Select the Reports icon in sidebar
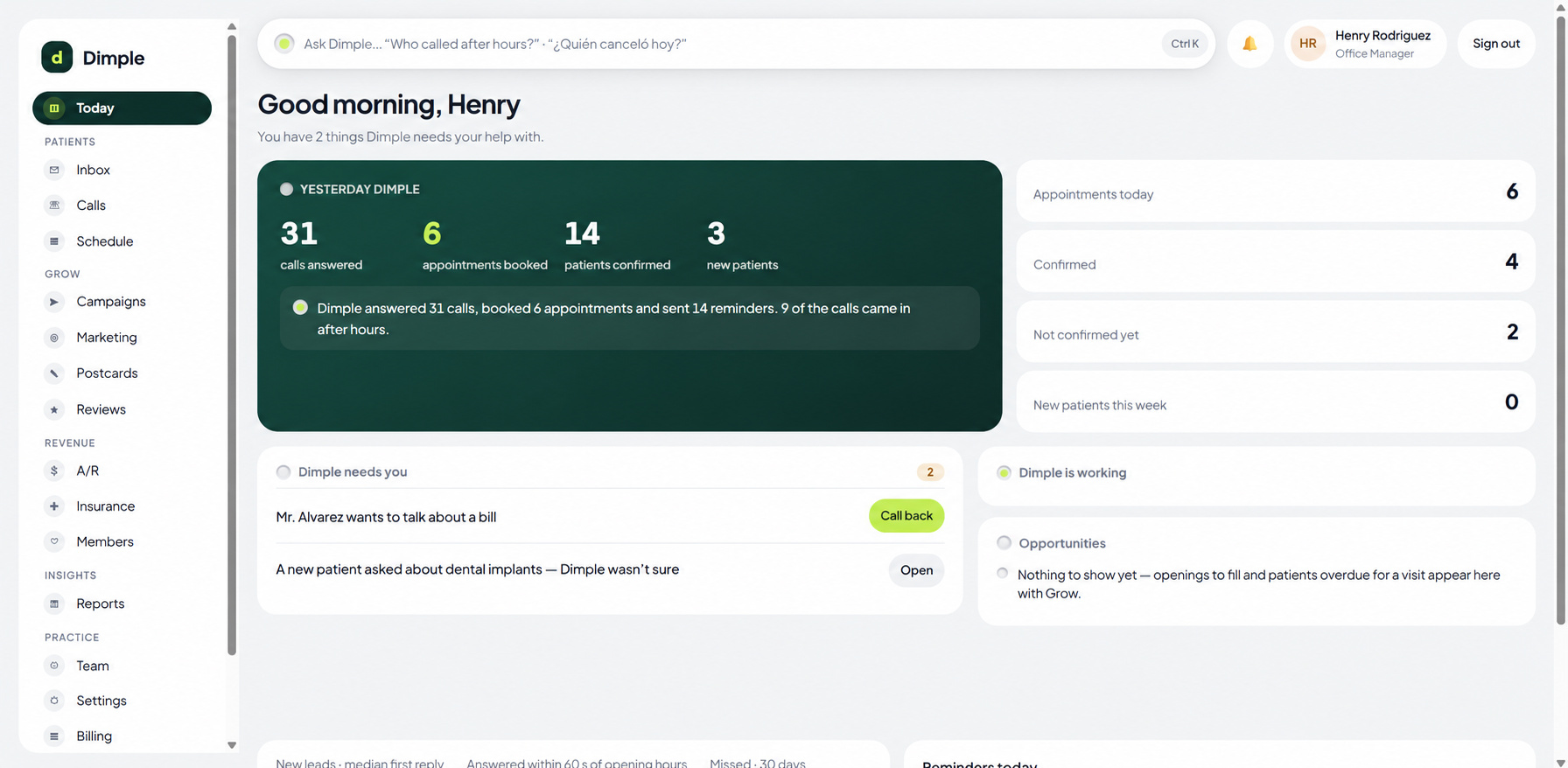The height and width of the screenshot is (768, 1568). pos(54,604)
